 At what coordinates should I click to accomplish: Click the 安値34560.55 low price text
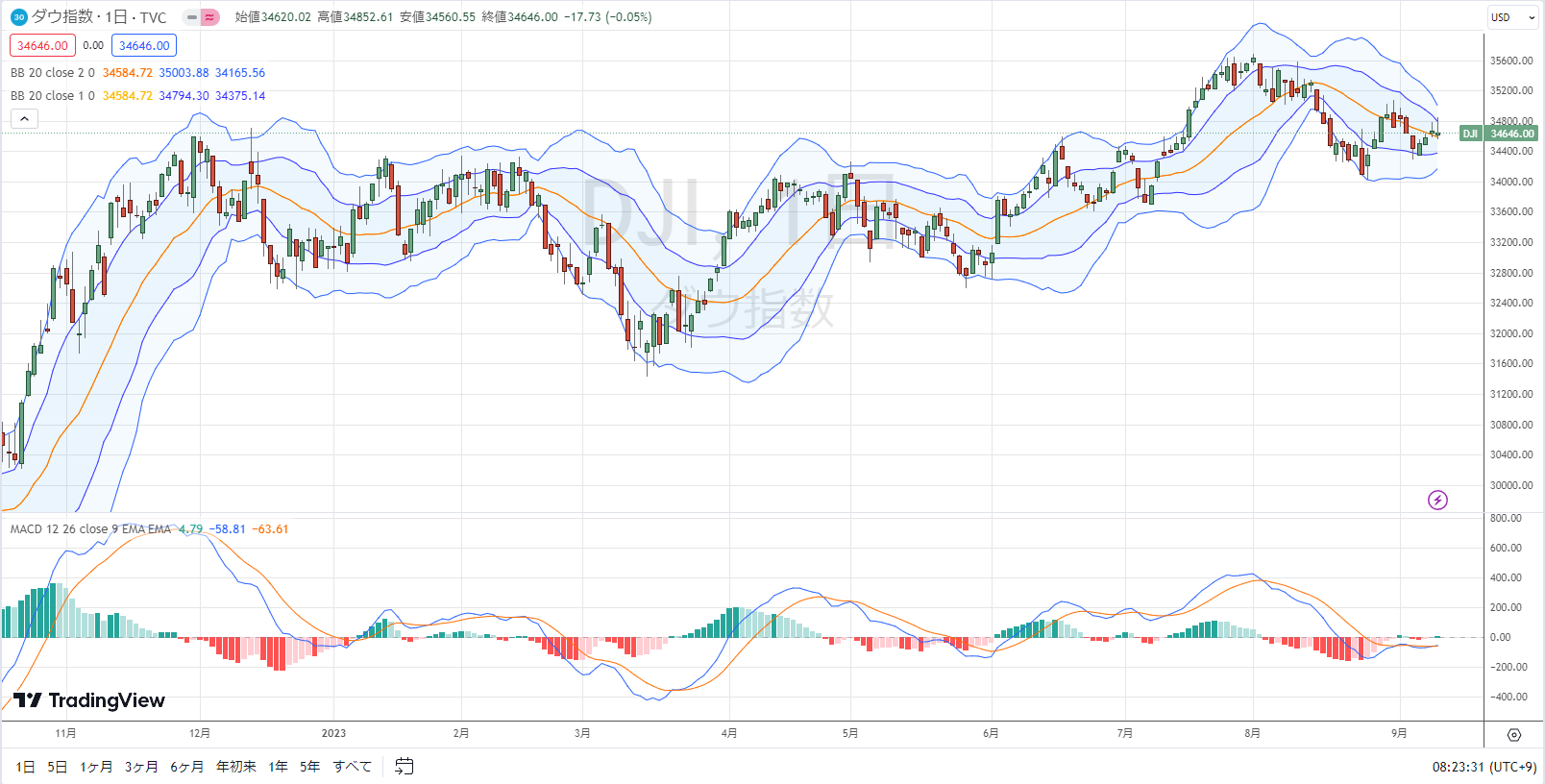tap(437, 17)
